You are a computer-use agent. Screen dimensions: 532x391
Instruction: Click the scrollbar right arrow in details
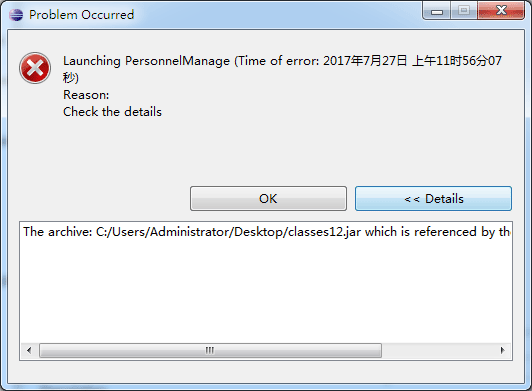click(x=502, y=350)
